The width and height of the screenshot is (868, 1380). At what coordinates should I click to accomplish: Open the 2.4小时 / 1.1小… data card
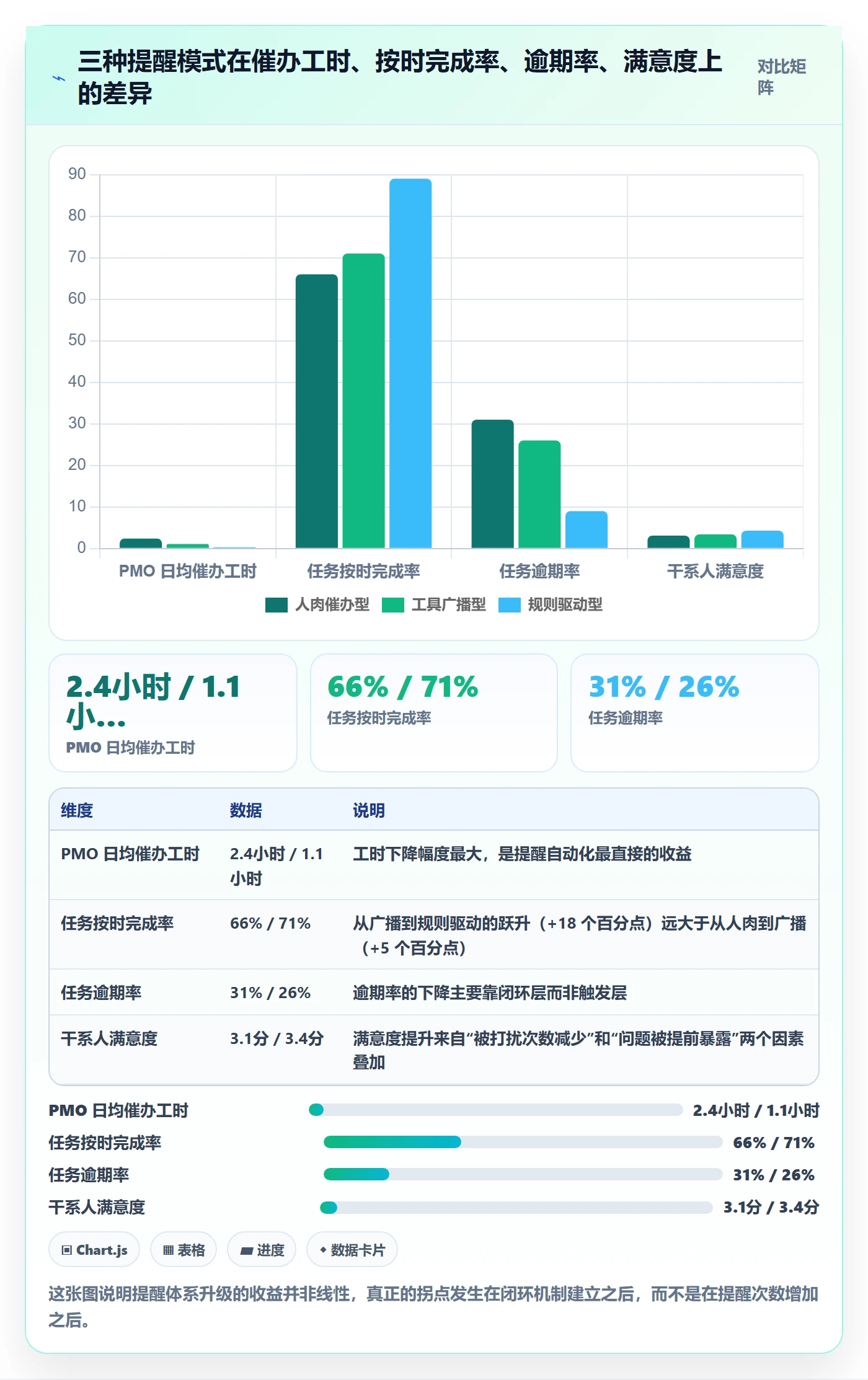(173, 713)
